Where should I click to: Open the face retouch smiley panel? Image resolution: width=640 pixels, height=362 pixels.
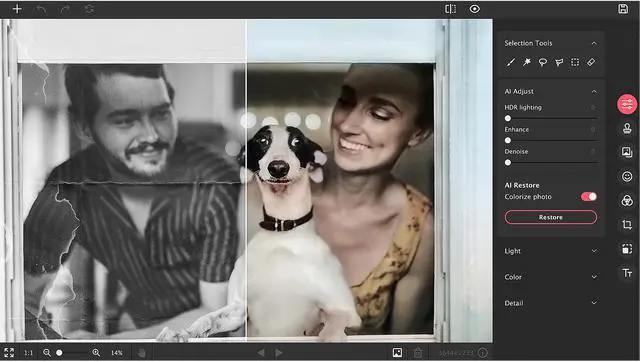click(x=627, y=176)
